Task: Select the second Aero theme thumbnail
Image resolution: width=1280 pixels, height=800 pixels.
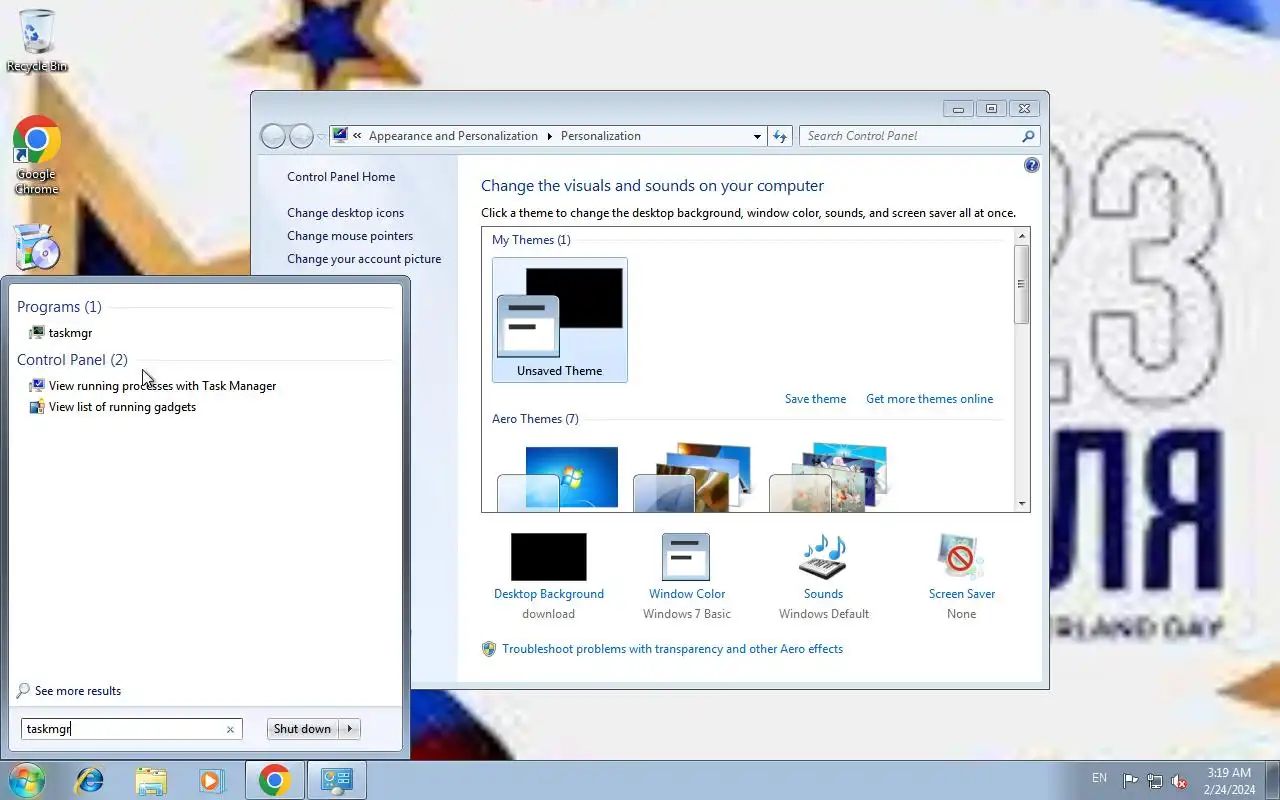Action: (x=693, y=478)
